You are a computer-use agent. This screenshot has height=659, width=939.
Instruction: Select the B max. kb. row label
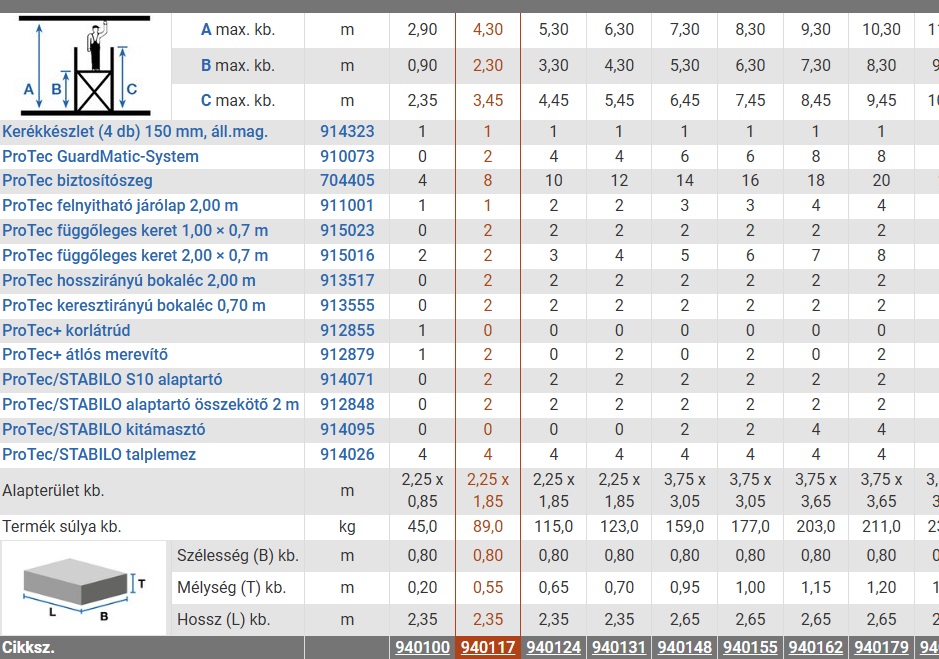[238, 65]
